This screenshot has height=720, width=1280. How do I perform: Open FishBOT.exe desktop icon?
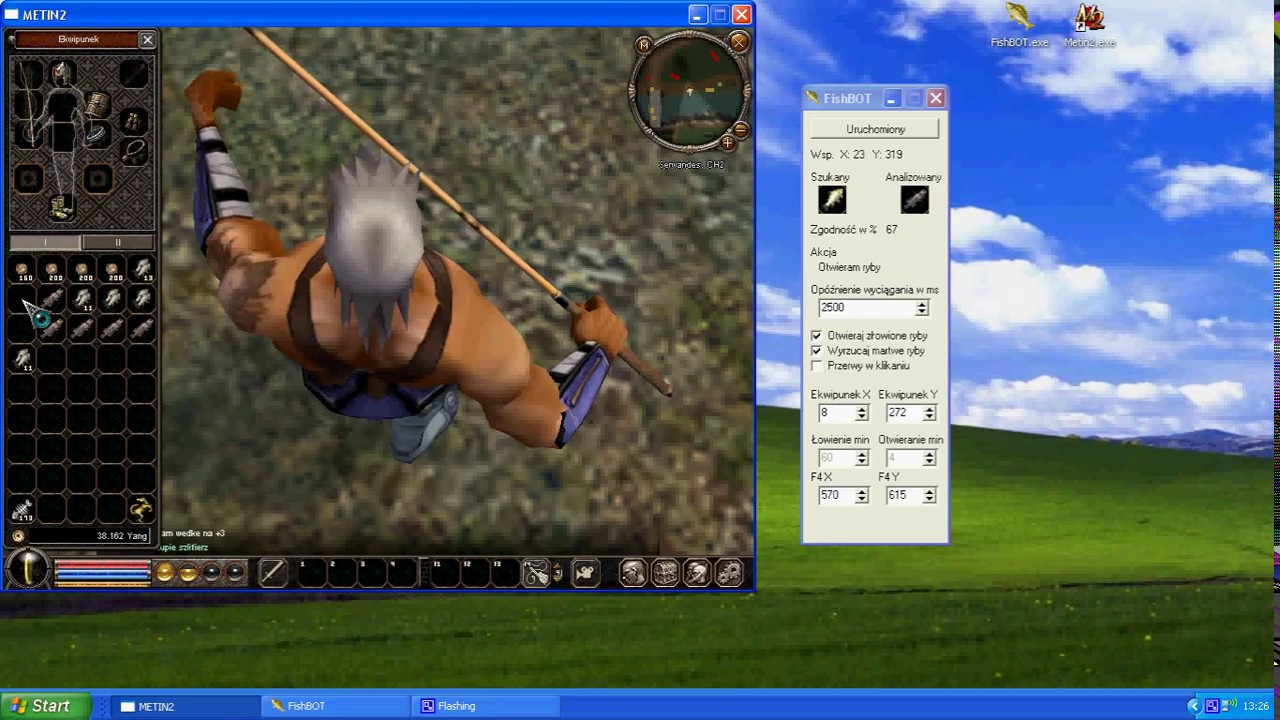pyautogui.click(x=1019, y=26)
